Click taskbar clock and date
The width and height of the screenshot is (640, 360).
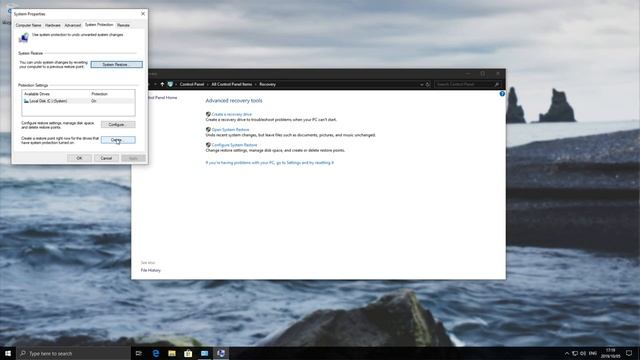click(x=611, y=353)
